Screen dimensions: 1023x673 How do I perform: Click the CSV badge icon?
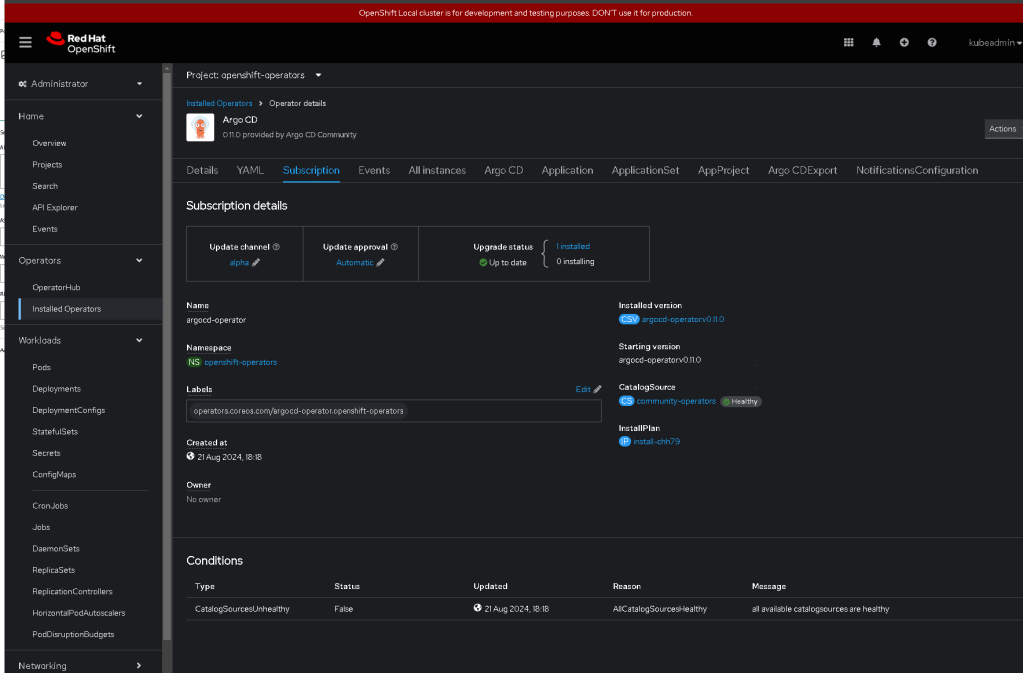pos(629,320)
